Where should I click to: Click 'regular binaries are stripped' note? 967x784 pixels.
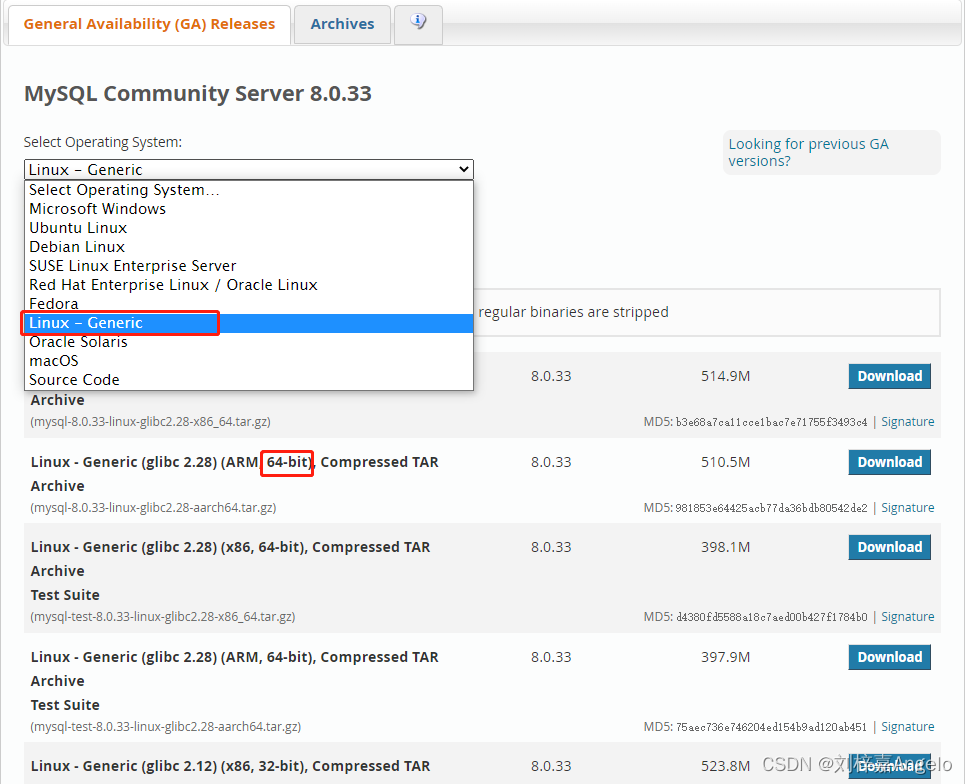coord(574,312)
